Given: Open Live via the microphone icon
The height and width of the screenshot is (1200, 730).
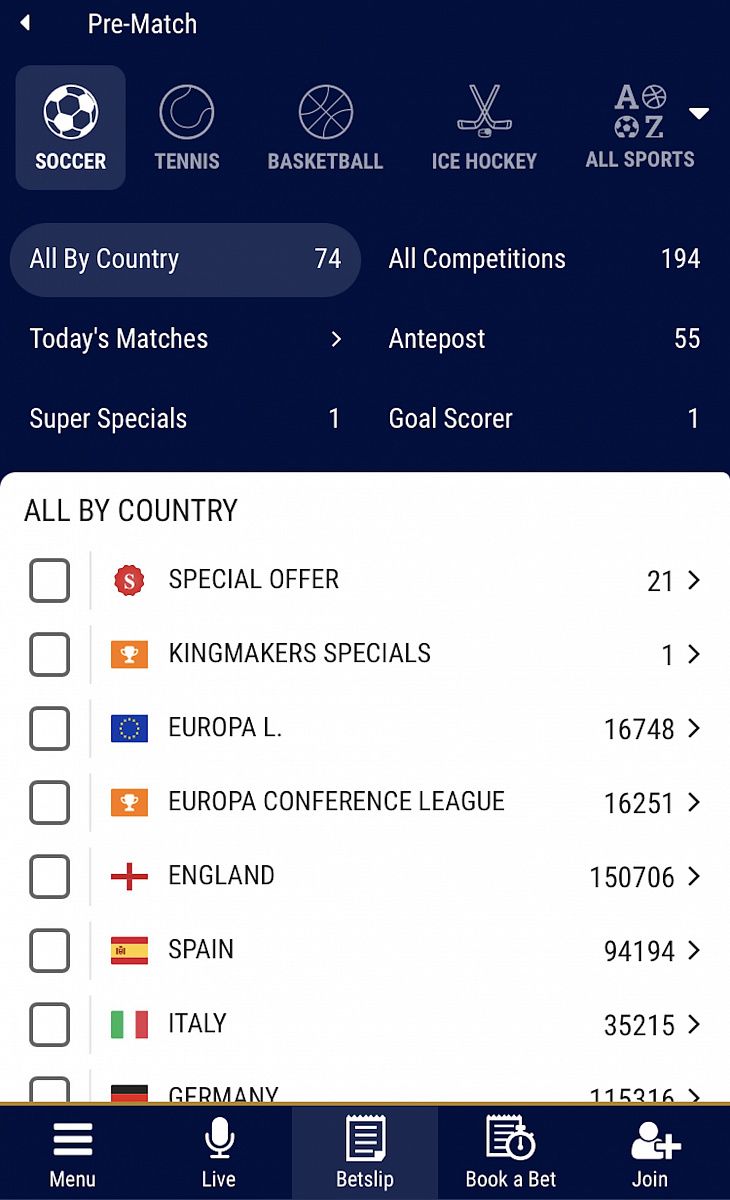Looking at the screenshot, I should (218, 1141).
